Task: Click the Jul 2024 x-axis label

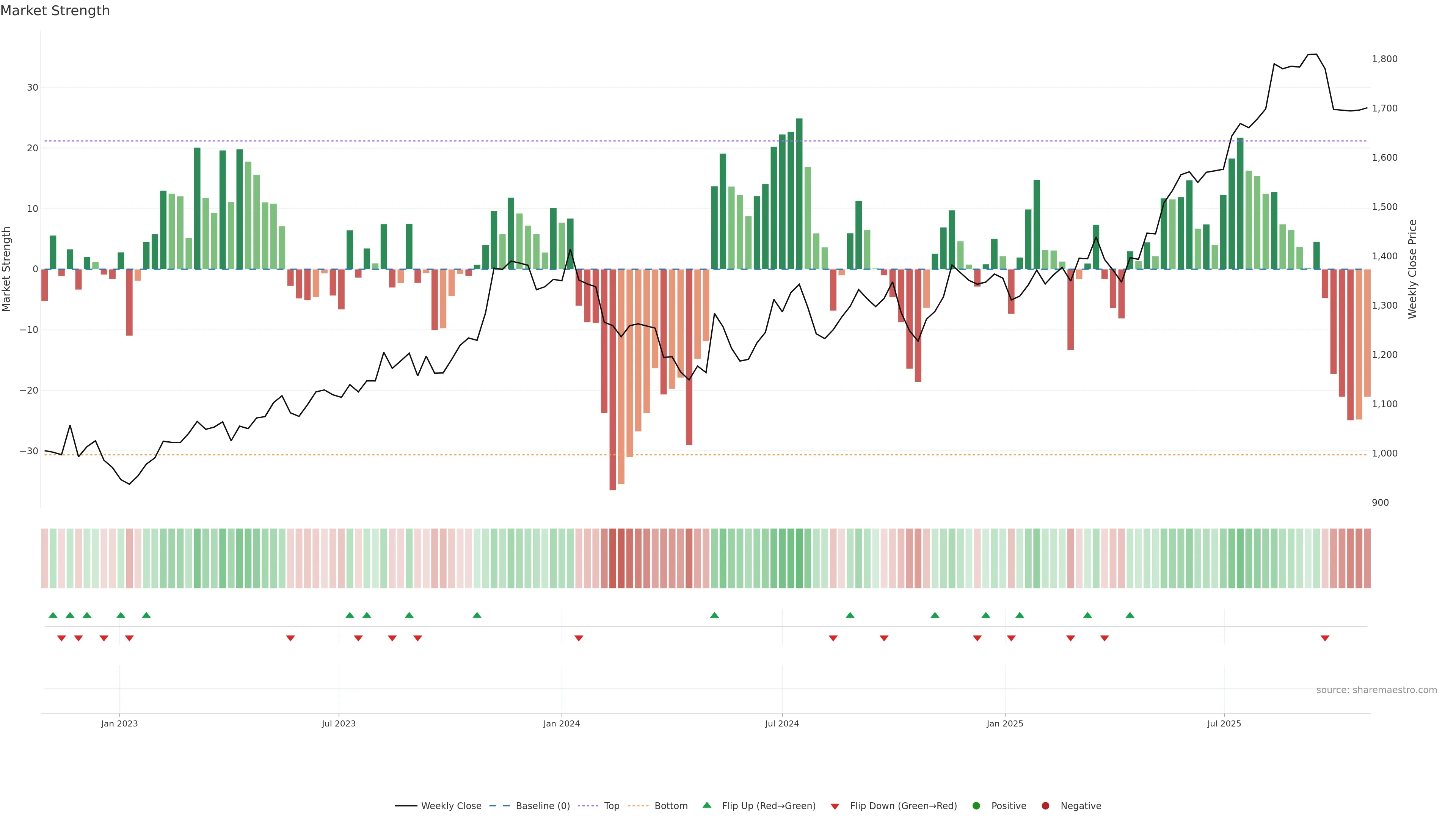Action: (782, 723)
